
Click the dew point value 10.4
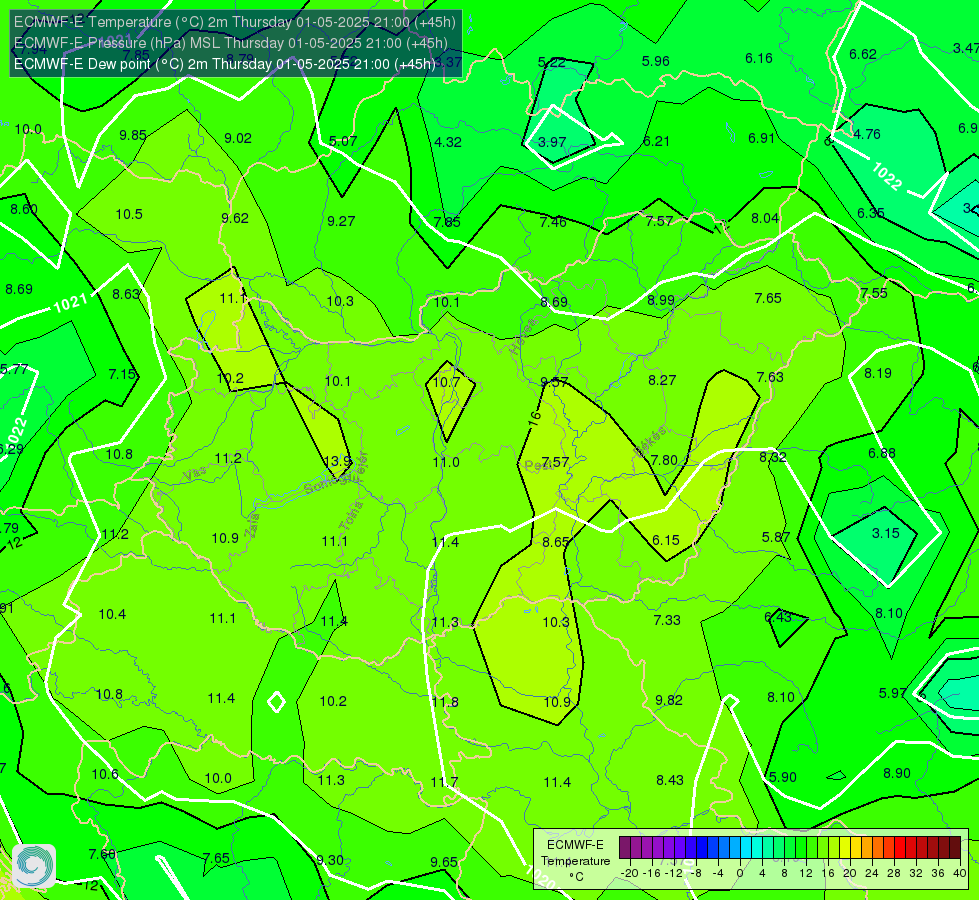(112, 614)
